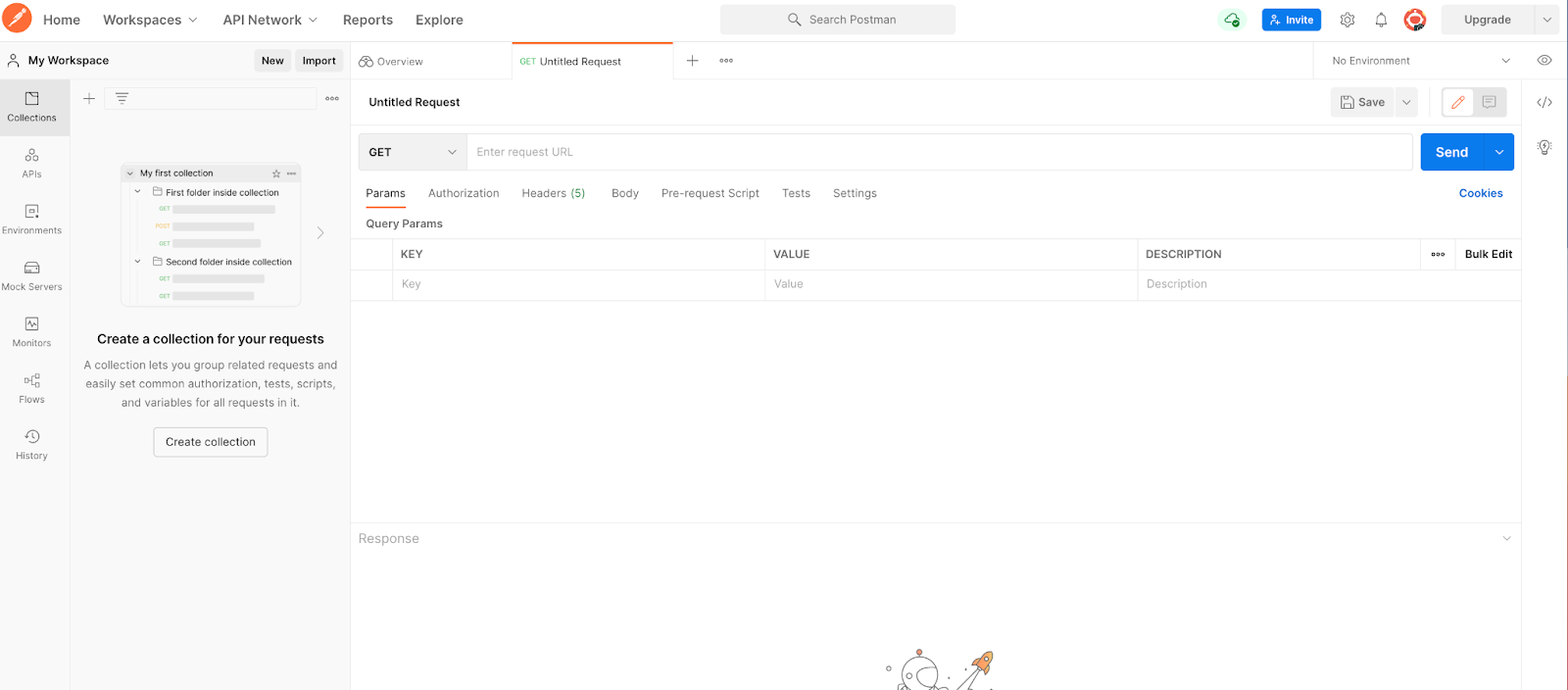The width and height of the screenshot is (1568, 690).
Task: Click the Create collection button
Action: tap(211, 442)
